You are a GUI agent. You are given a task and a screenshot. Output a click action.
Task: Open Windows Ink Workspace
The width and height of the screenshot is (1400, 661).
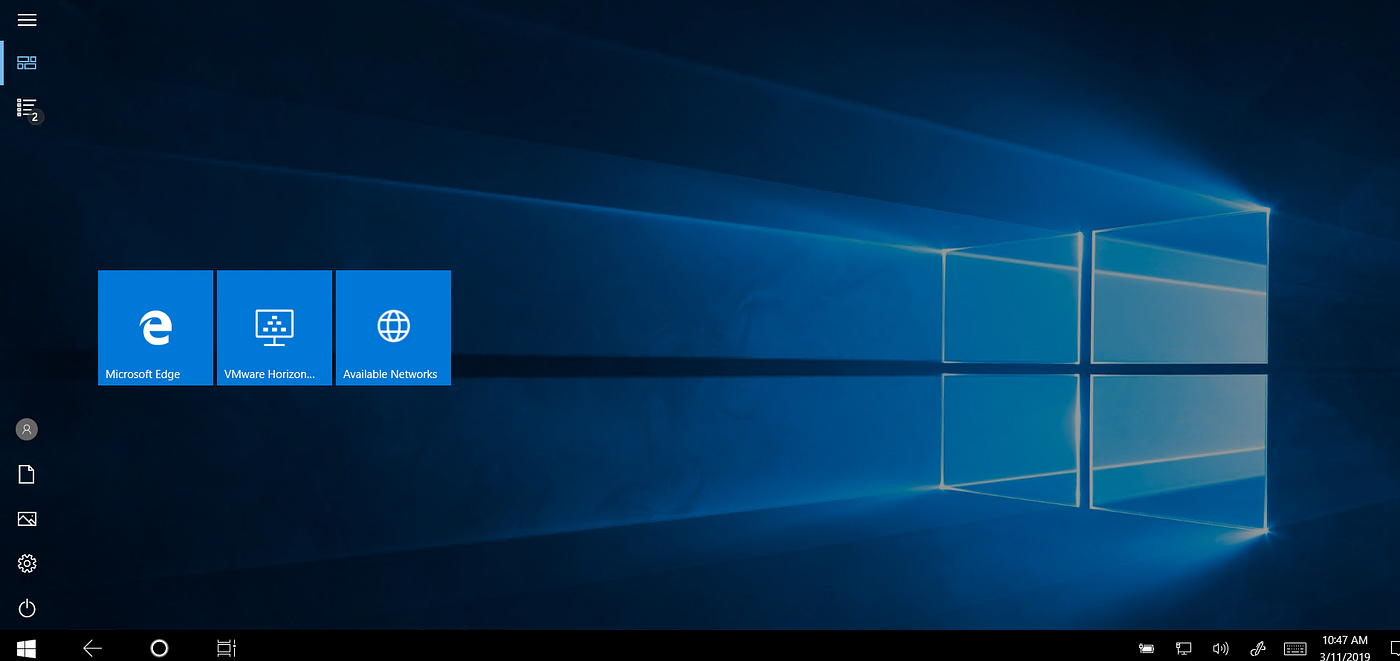1257,647
